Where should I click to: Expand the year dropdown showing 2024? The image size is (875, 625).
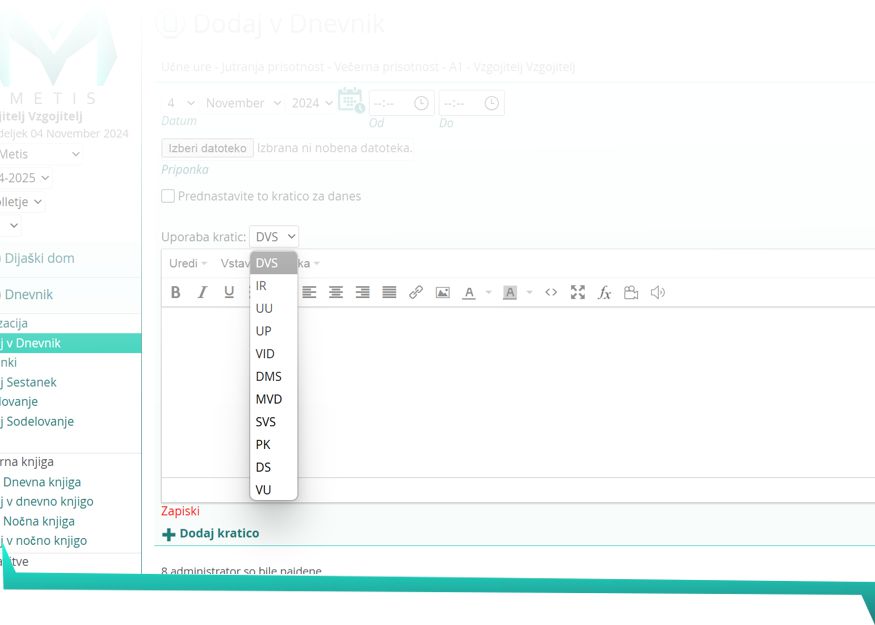[311, 103]
